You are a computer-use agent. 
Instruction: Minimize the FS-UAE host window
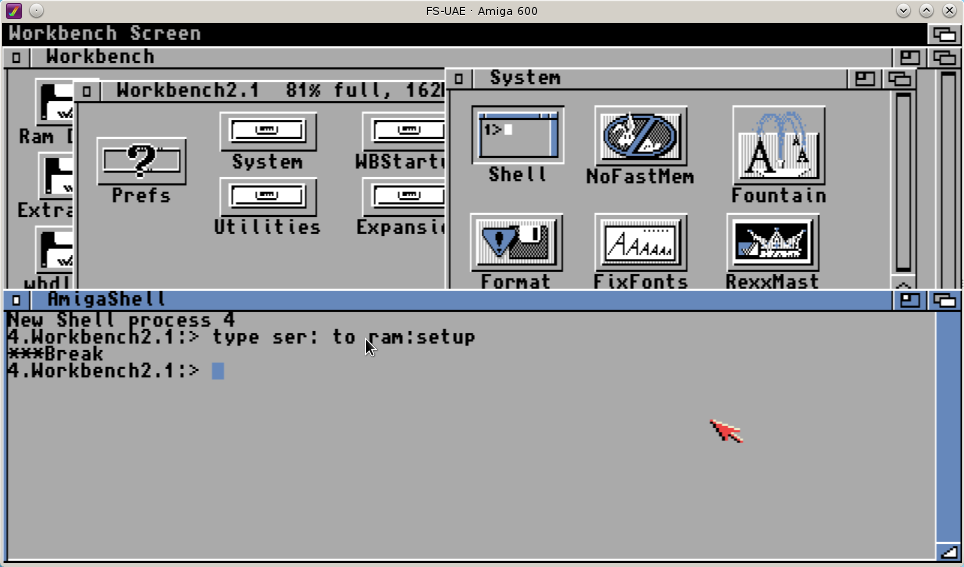pyautogui.click(x=903, y=10)
